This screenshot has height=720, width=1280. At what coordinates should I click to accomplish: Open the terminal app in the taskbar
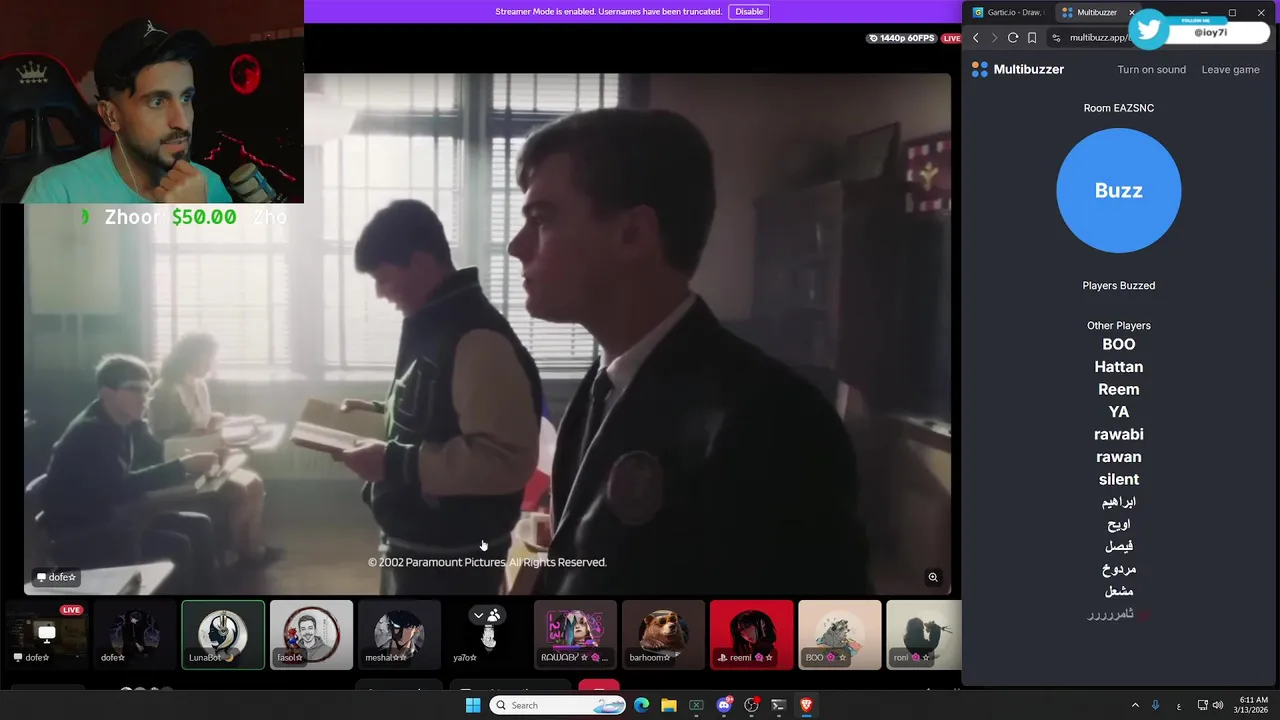point(778,705)
